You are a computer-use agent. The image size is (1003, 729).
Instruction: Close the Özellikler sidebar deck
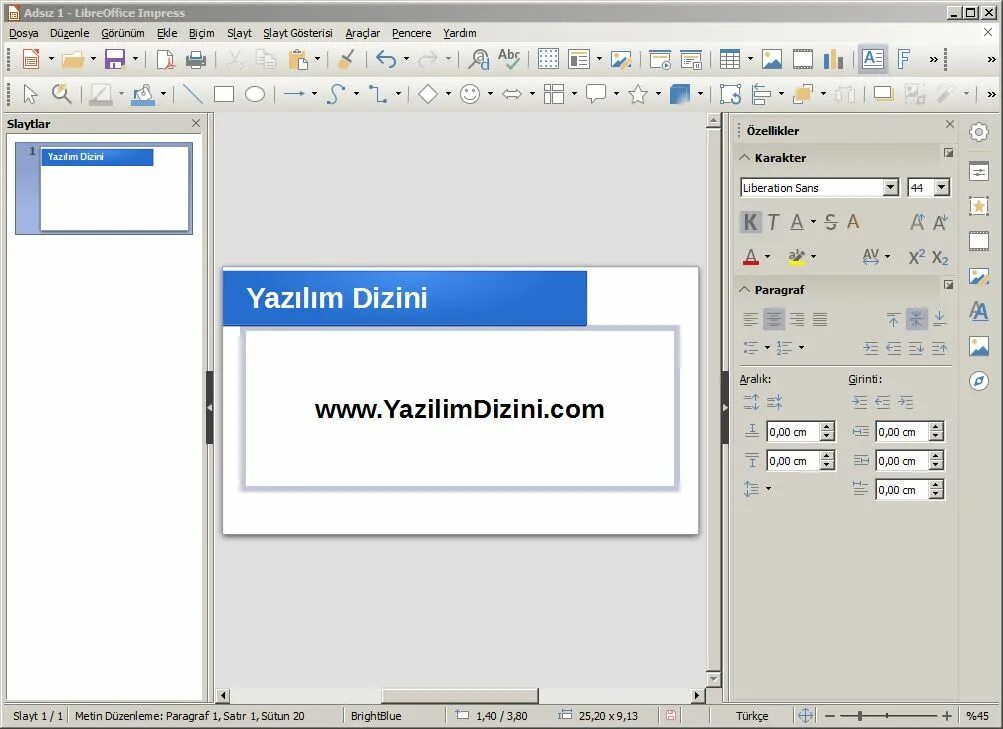pos(950,124)
